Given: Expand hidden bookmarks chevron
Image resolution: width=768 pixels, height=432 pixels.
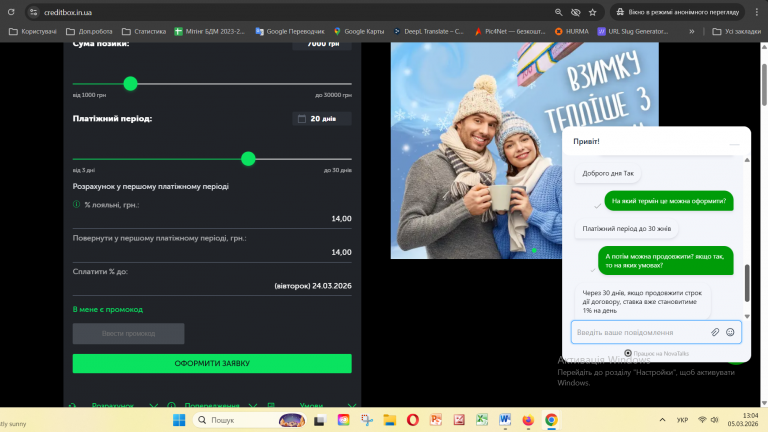Looking at the screenshot, I should tap(692, 31).
